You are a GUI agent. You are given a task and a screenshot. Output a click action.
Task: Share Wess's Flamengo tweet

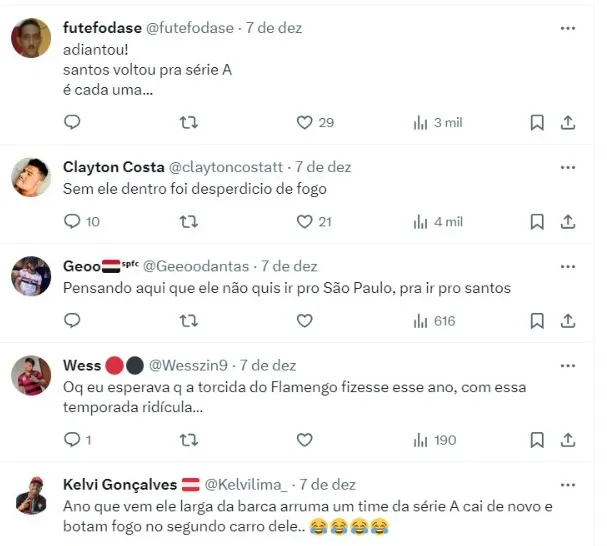[568, 439]
